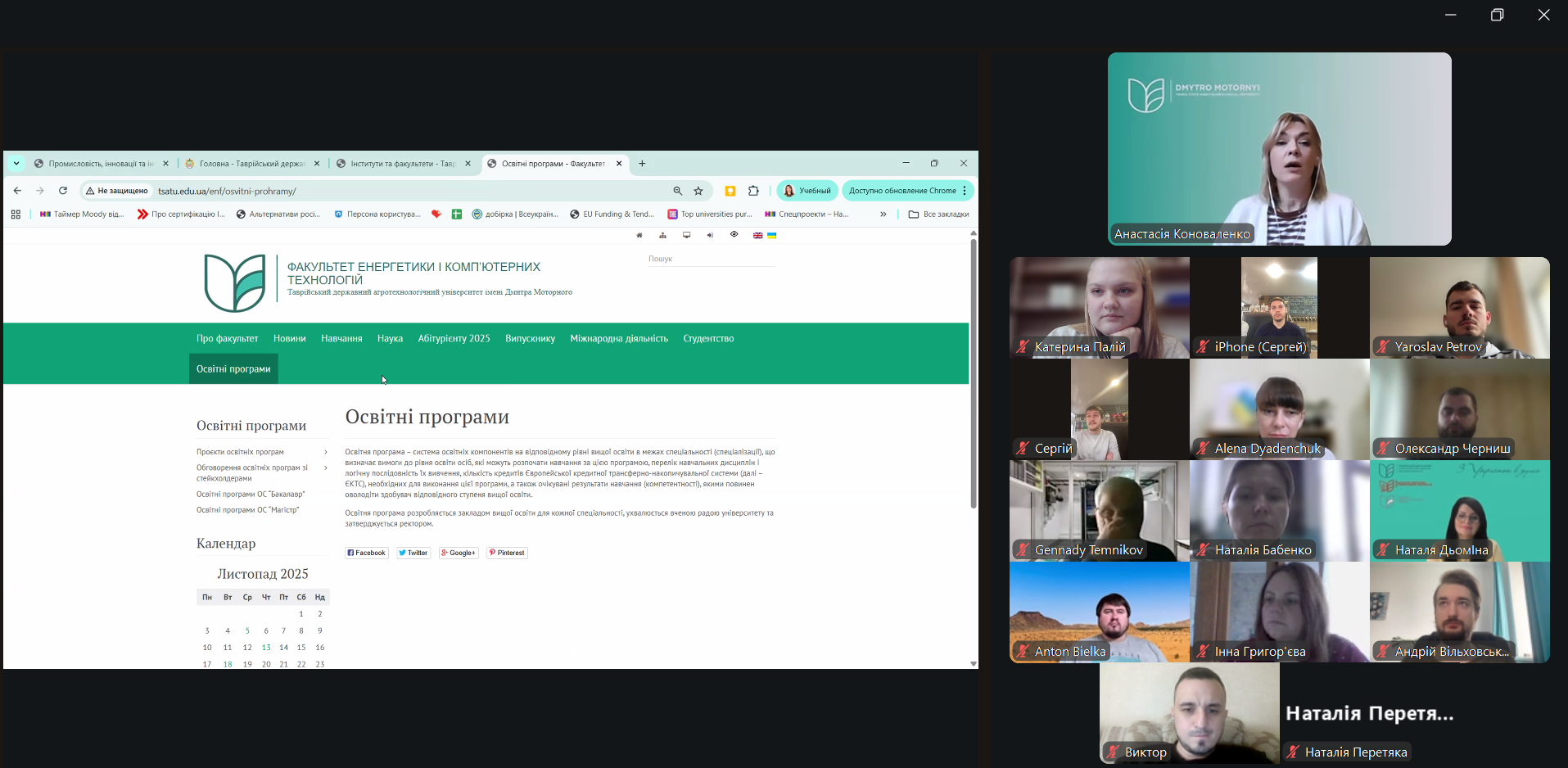Click the browser forward arrow
The width and height of the screenshot is (1568, 768).
click(40, 191)
